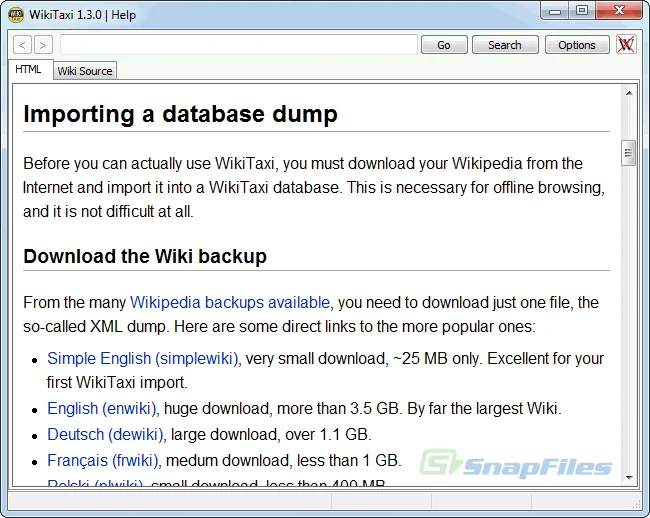Open the English (enwiki) download link
650x518 pixels.
(102, 409)
